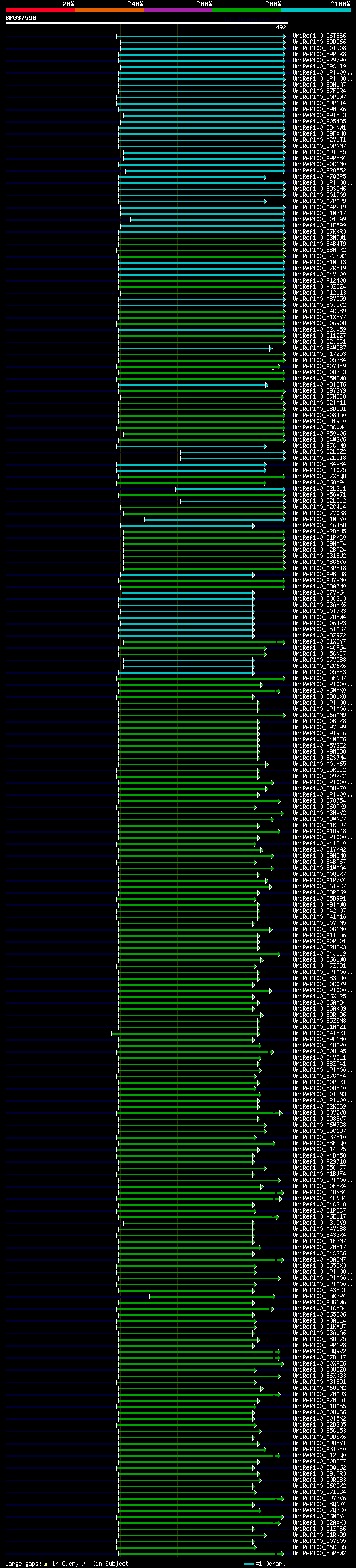Select the UniRef100_A9P1T4 label
356x1568 pixels.
pos(319,103)
